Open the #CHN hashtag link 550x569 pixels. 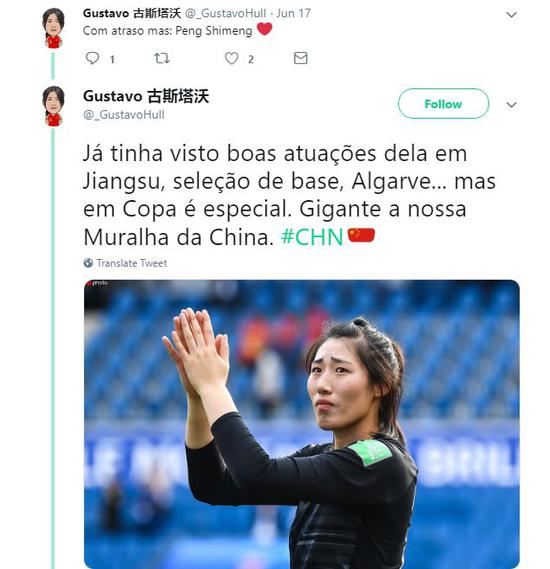point(312,237)
